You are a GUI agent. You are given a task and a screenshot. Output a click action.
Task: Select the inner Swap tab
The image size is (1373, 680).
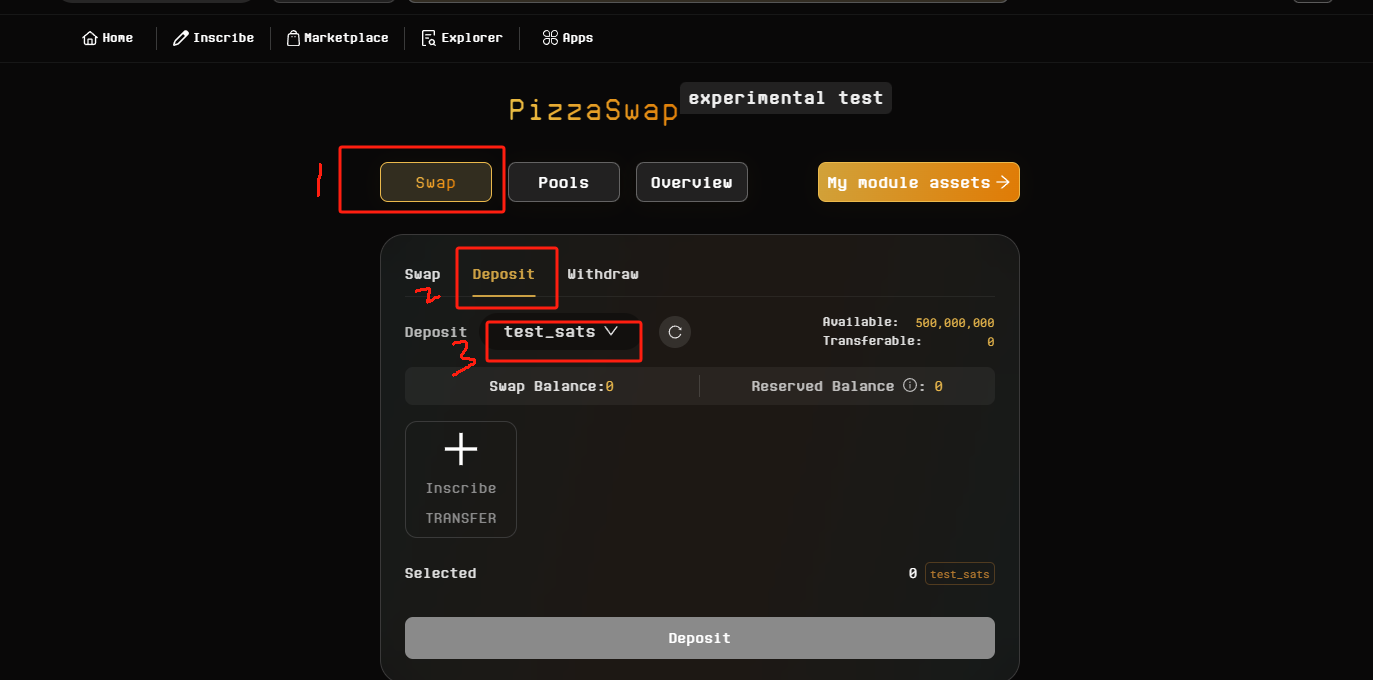pos(422,274)
